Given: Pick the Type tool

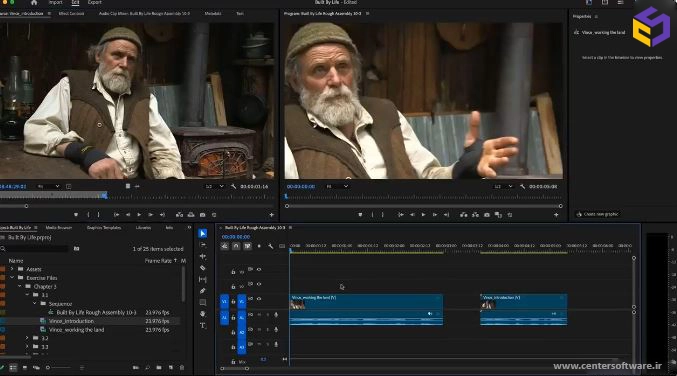Looking at the screenshot, I should point(202,325).
